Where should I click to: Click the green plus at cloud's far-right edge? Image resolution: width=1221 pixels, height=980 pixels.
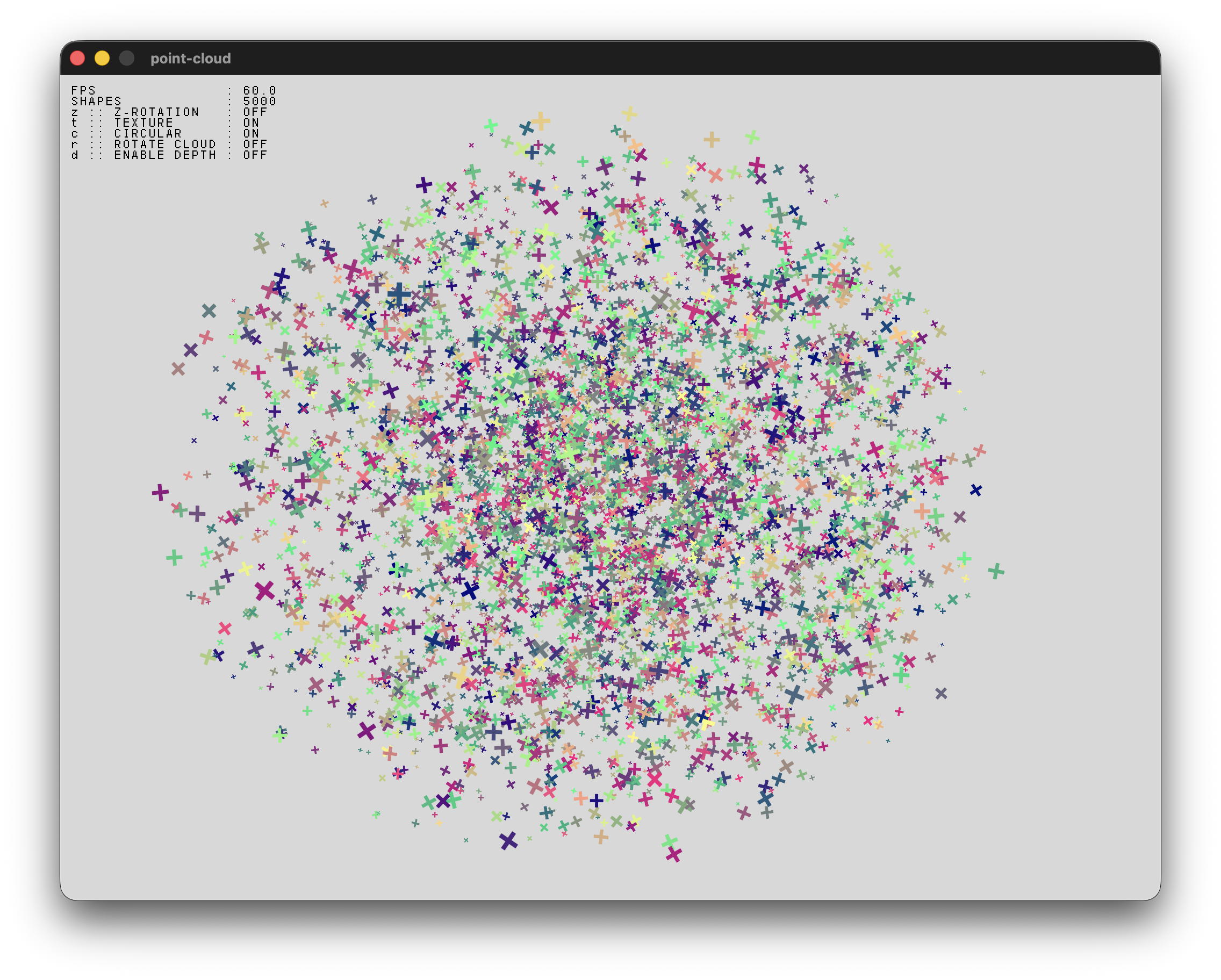[x=996, y=571]
